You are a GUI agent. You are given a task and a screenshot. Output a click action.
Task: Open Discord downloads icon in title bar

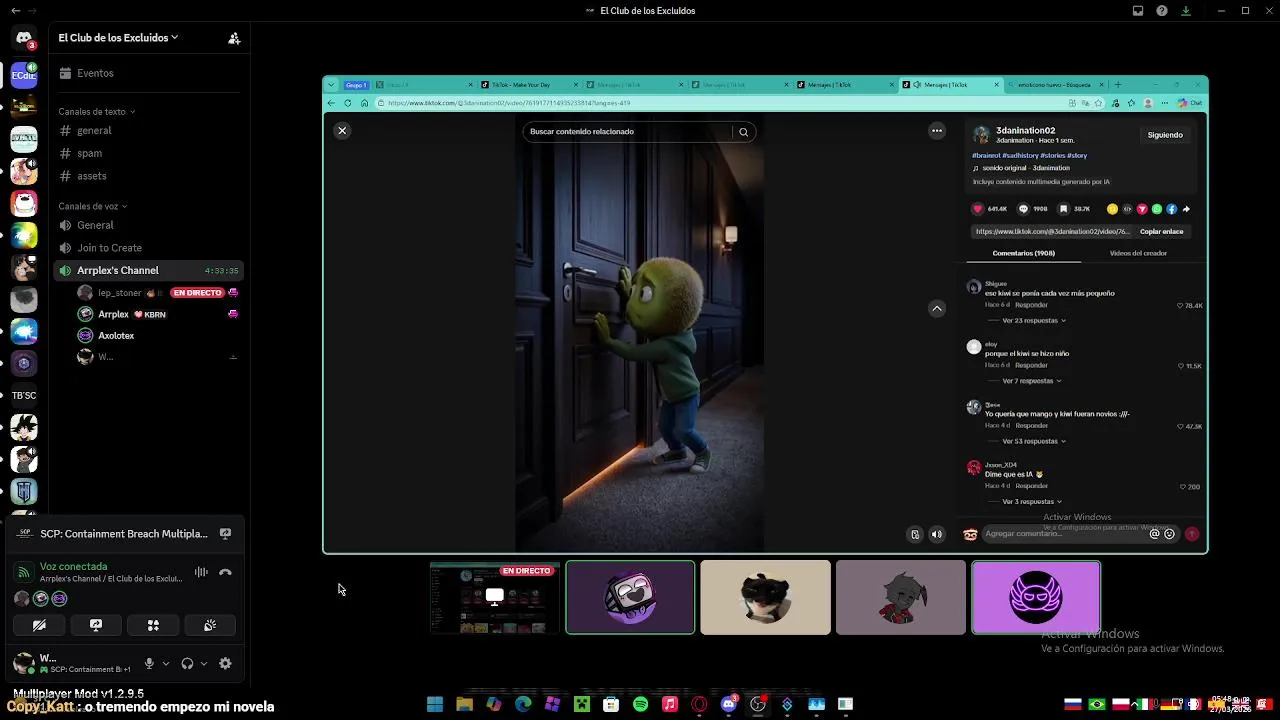(x=1186, y=11)
